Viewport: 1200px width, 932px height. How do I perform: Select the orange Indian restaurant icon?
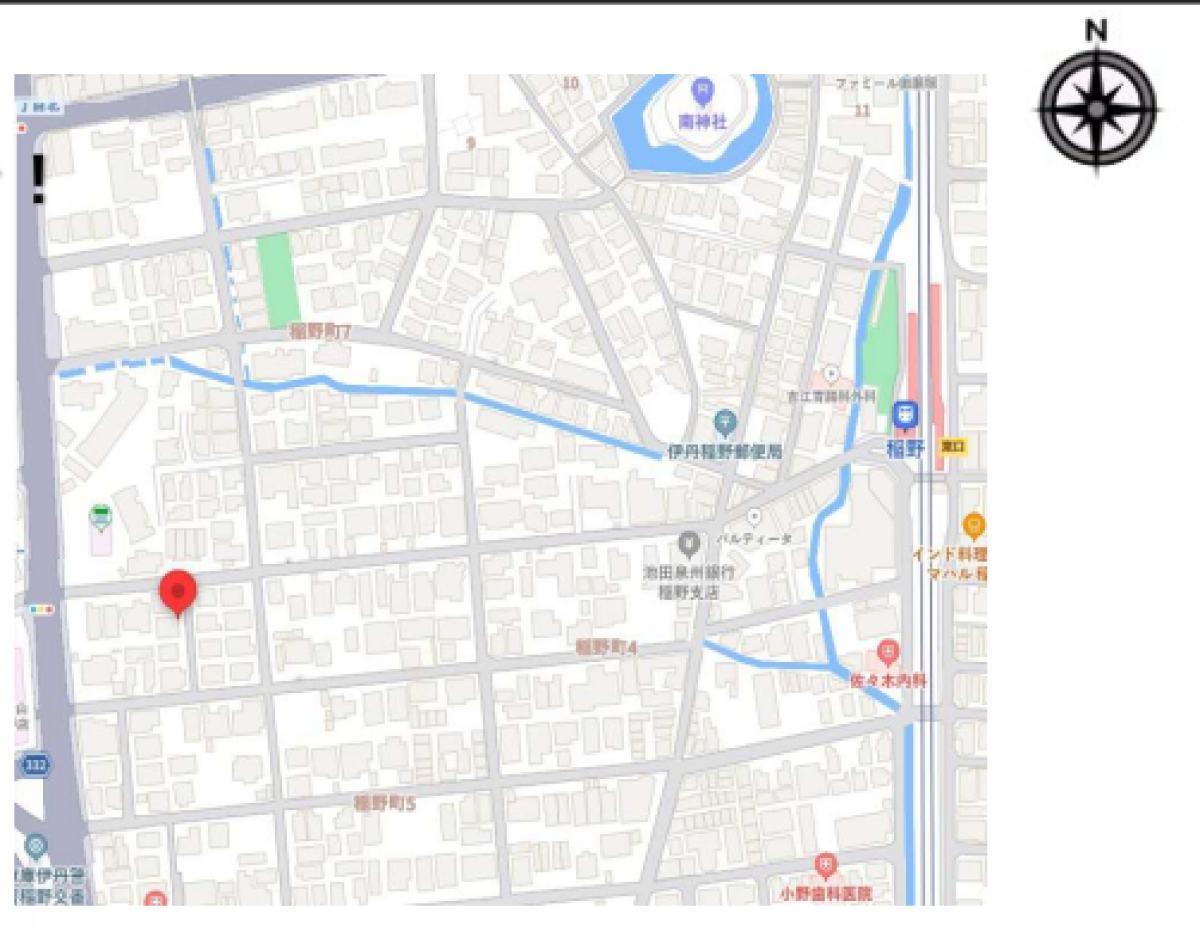tap(974, 524)
